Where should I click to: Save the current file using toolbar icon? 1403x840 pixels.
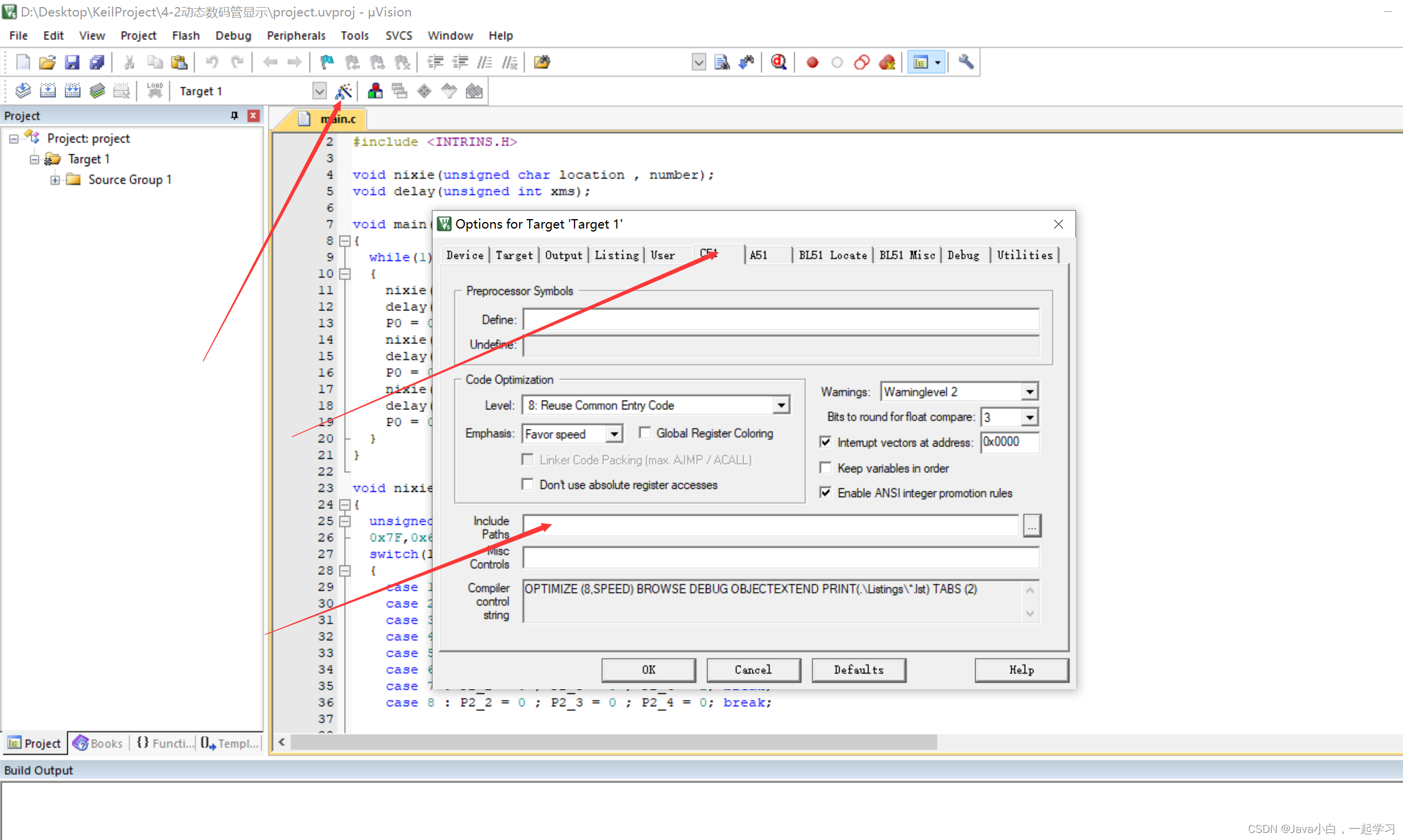[x=72, y=62]
